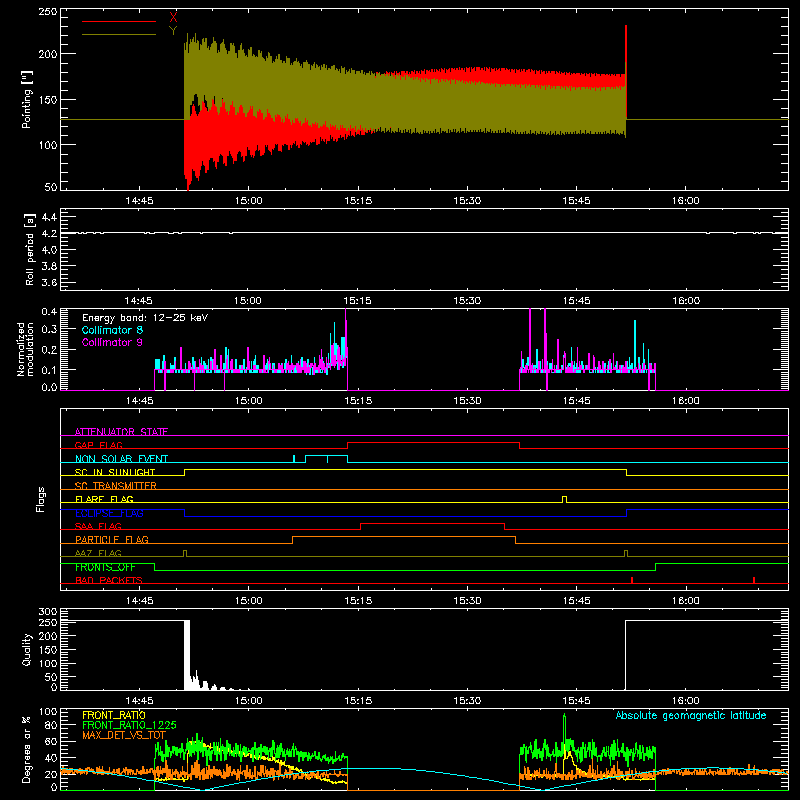
Task: Click the 4.2 value on Roll period axis
Action: point(49,233)
